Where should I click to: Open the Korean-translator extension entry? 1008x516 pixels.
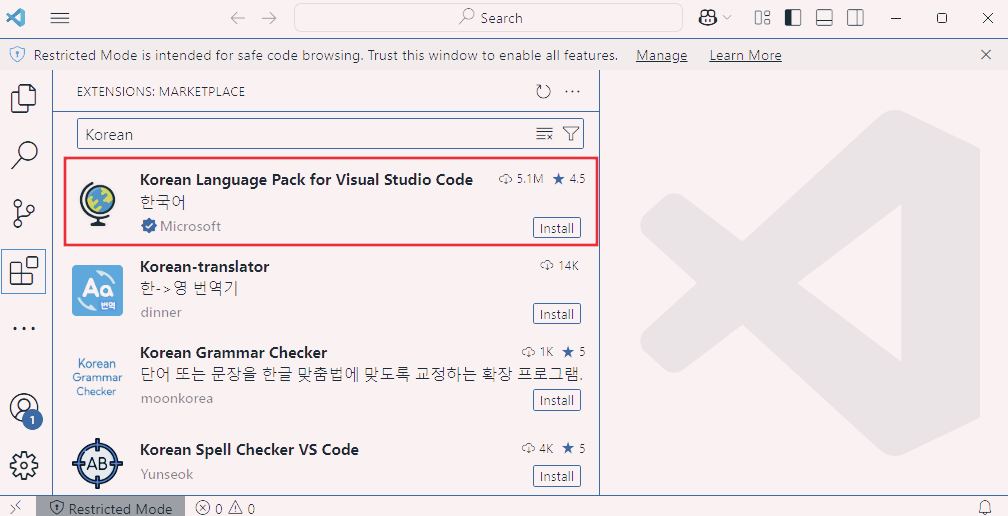coord(204,267)
